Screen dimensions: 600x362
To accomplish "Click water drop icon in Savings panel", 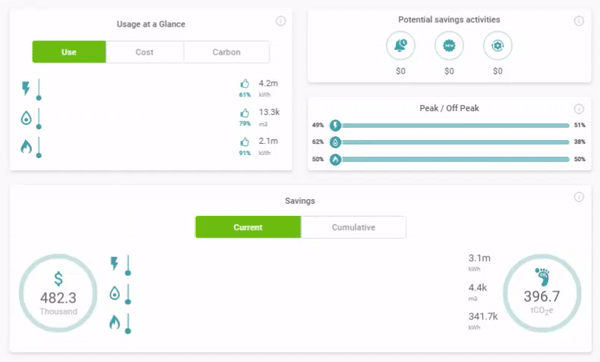I will coord(114,293).
